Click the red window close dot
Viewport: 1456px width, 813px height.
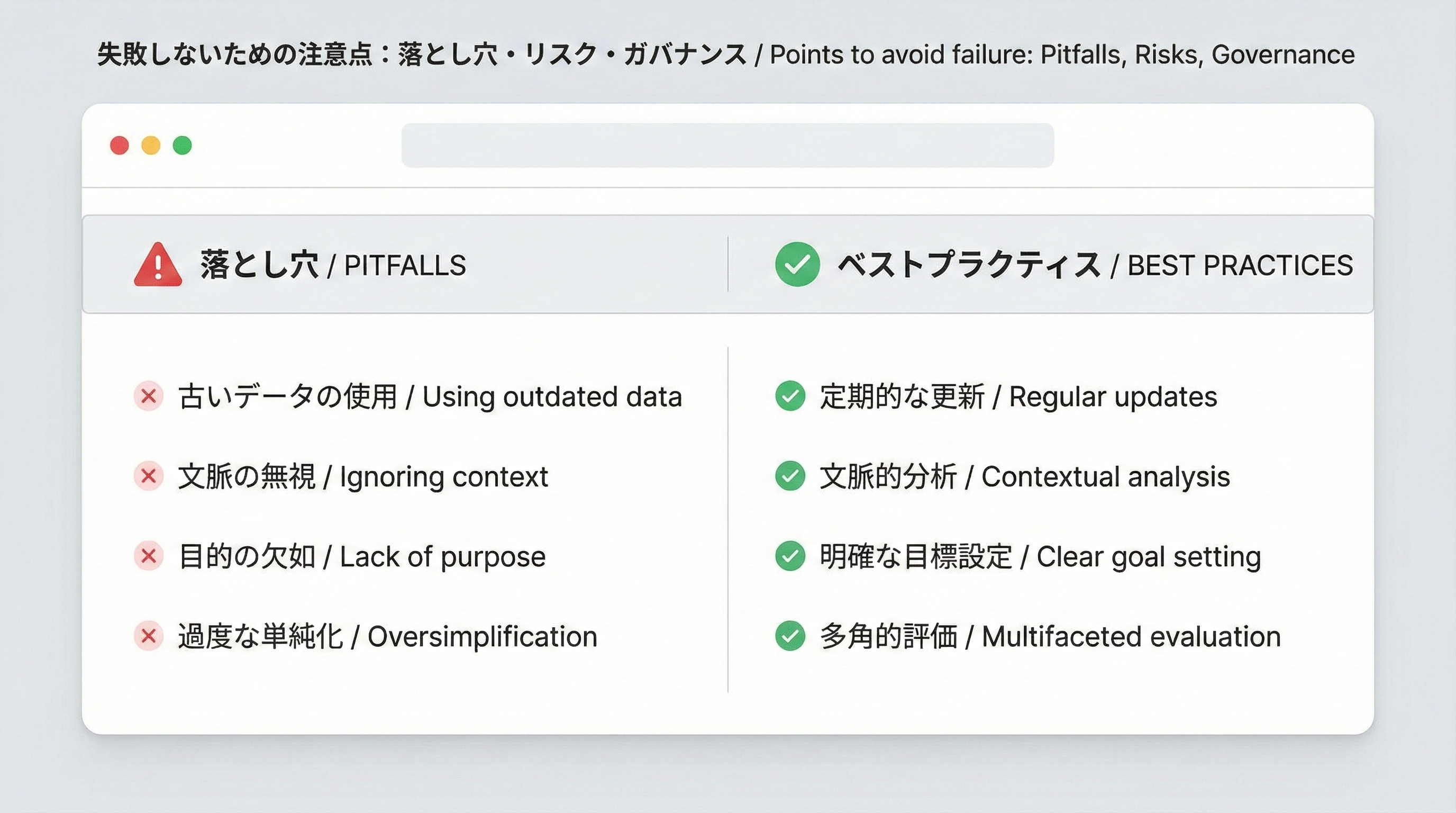click(119, 146)
